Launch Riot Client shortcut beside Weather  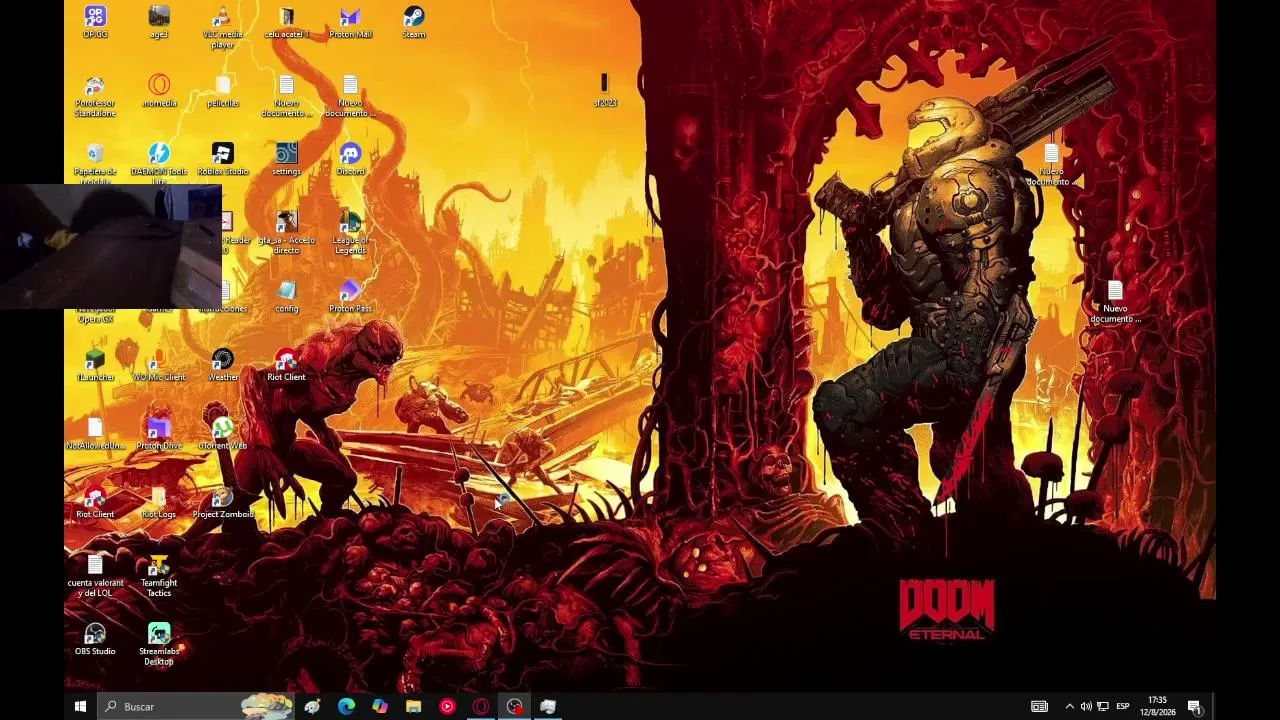[x=287, y=365]
